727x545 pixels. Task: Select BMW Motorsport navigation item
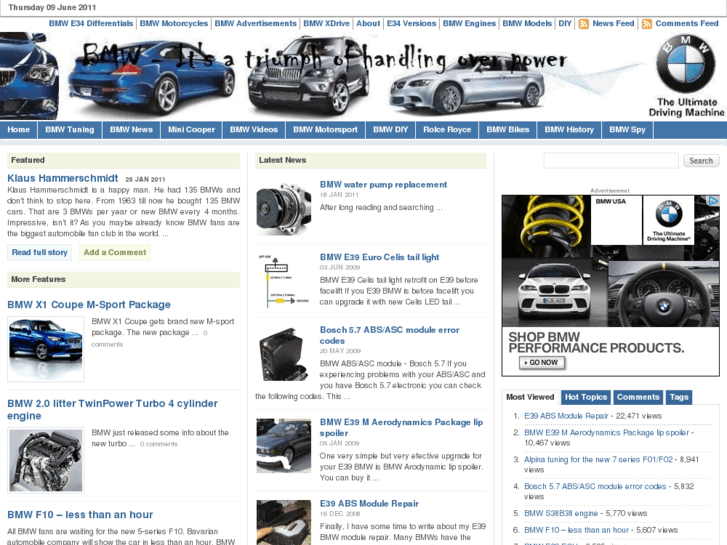[325, 130]
